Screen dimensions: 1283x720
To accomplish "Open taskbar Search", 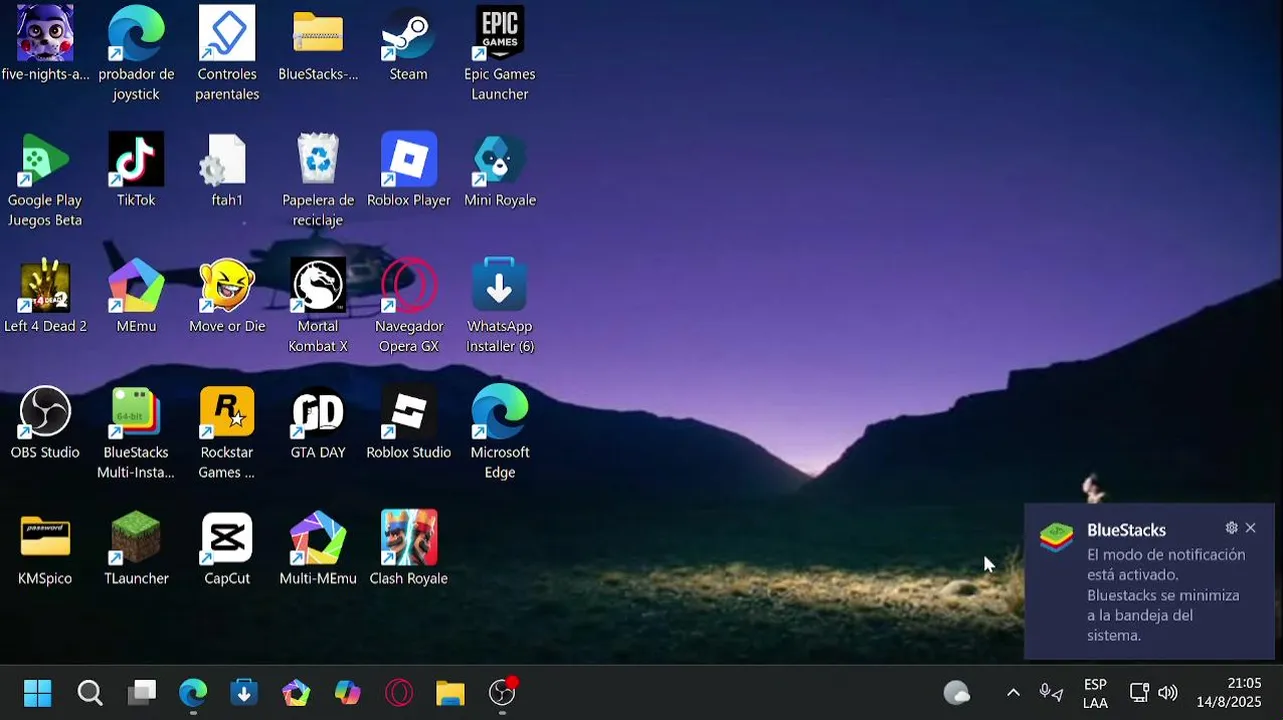I will 90,692.
